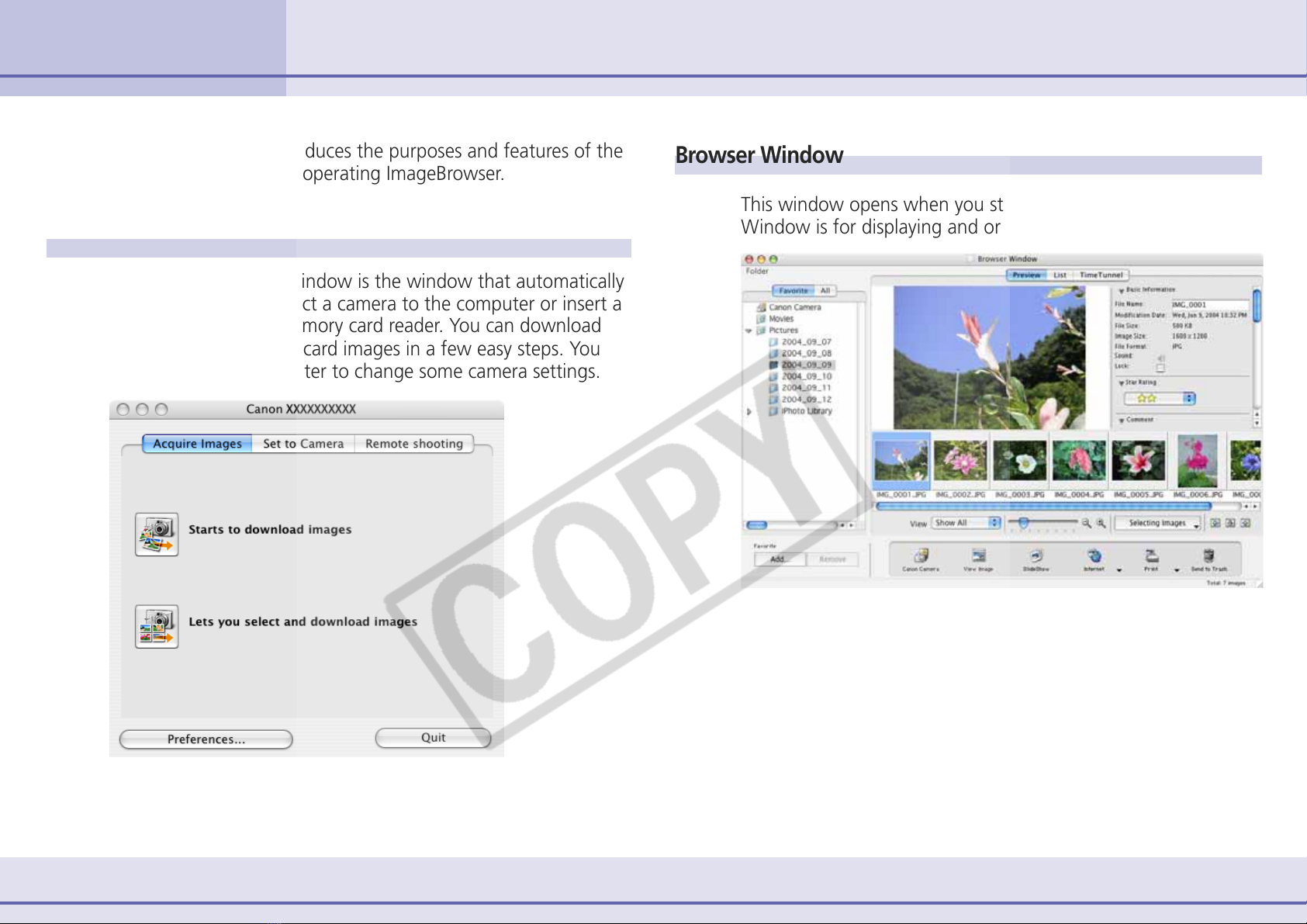1307x924 pixels.
Task: Click the Print toolbar icon
Action: [1152, 557]
